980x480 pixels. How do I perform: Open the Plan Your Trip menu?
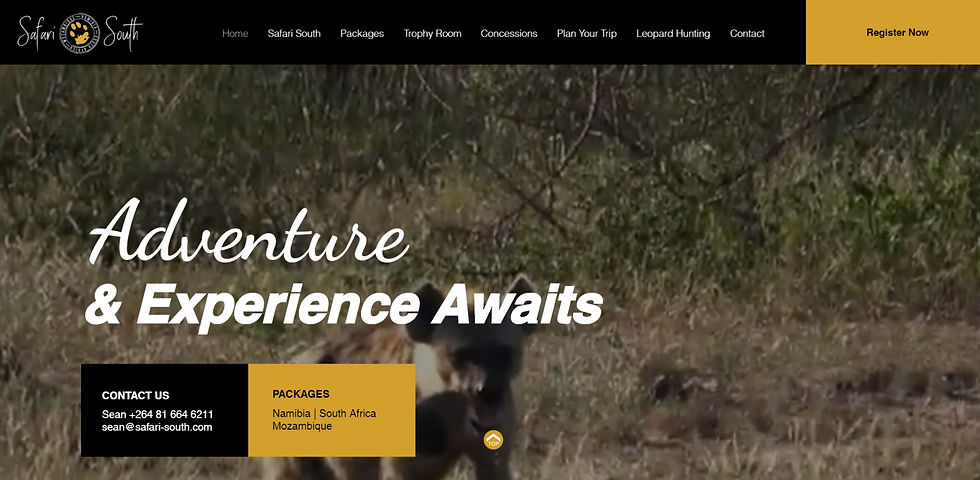coord(586,33)
